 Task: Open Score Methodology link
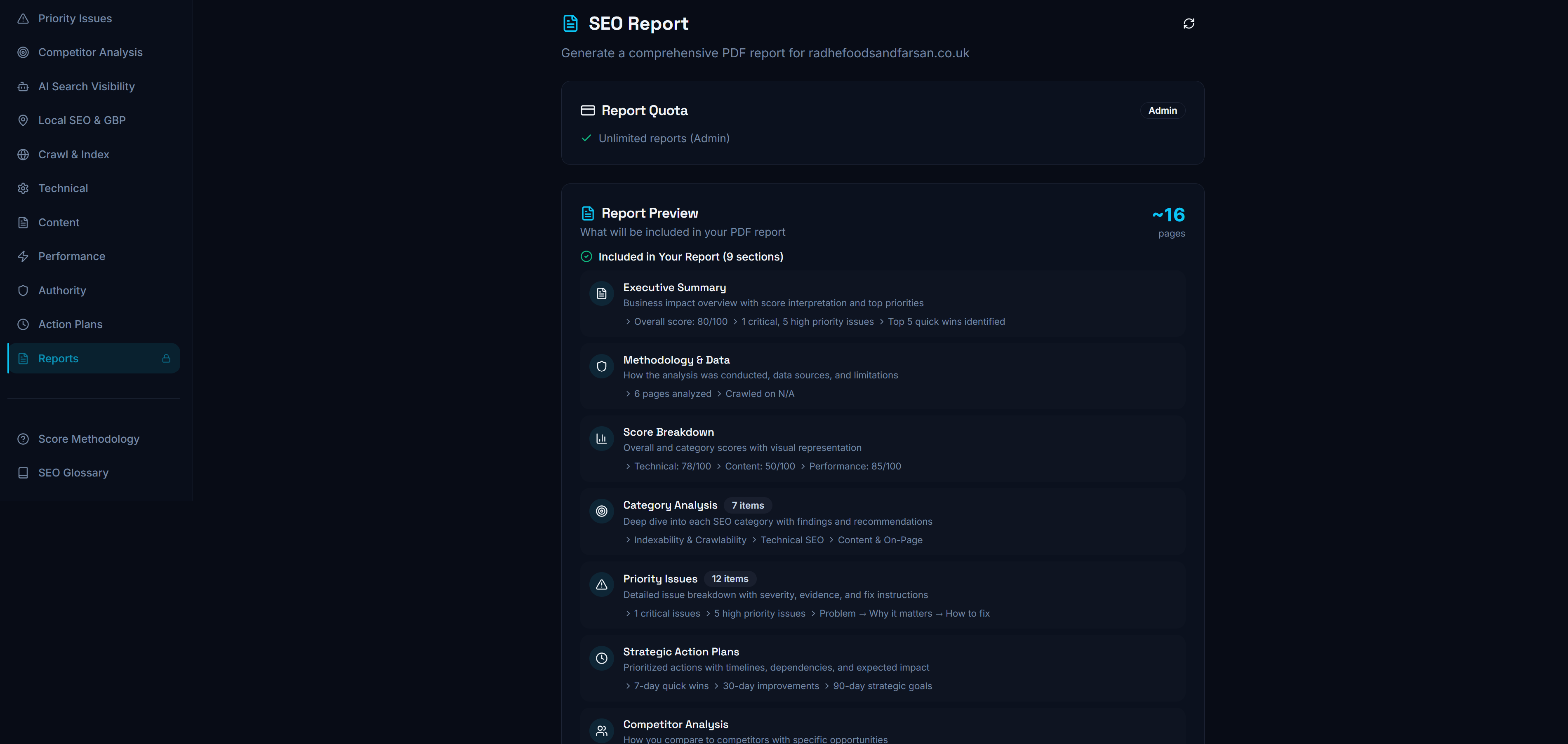[88, 439]
